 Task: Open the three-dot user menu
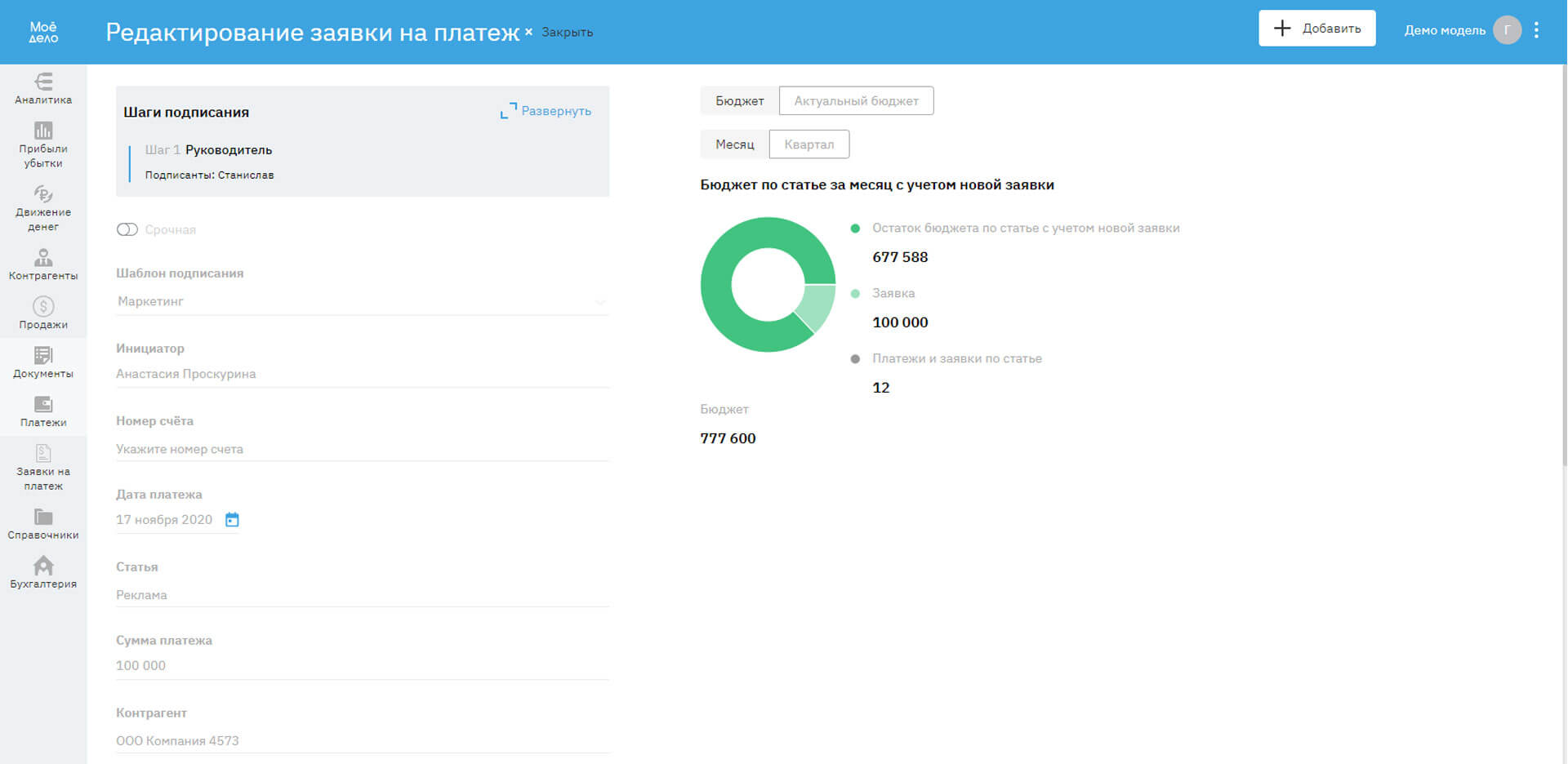[1536, 30]
